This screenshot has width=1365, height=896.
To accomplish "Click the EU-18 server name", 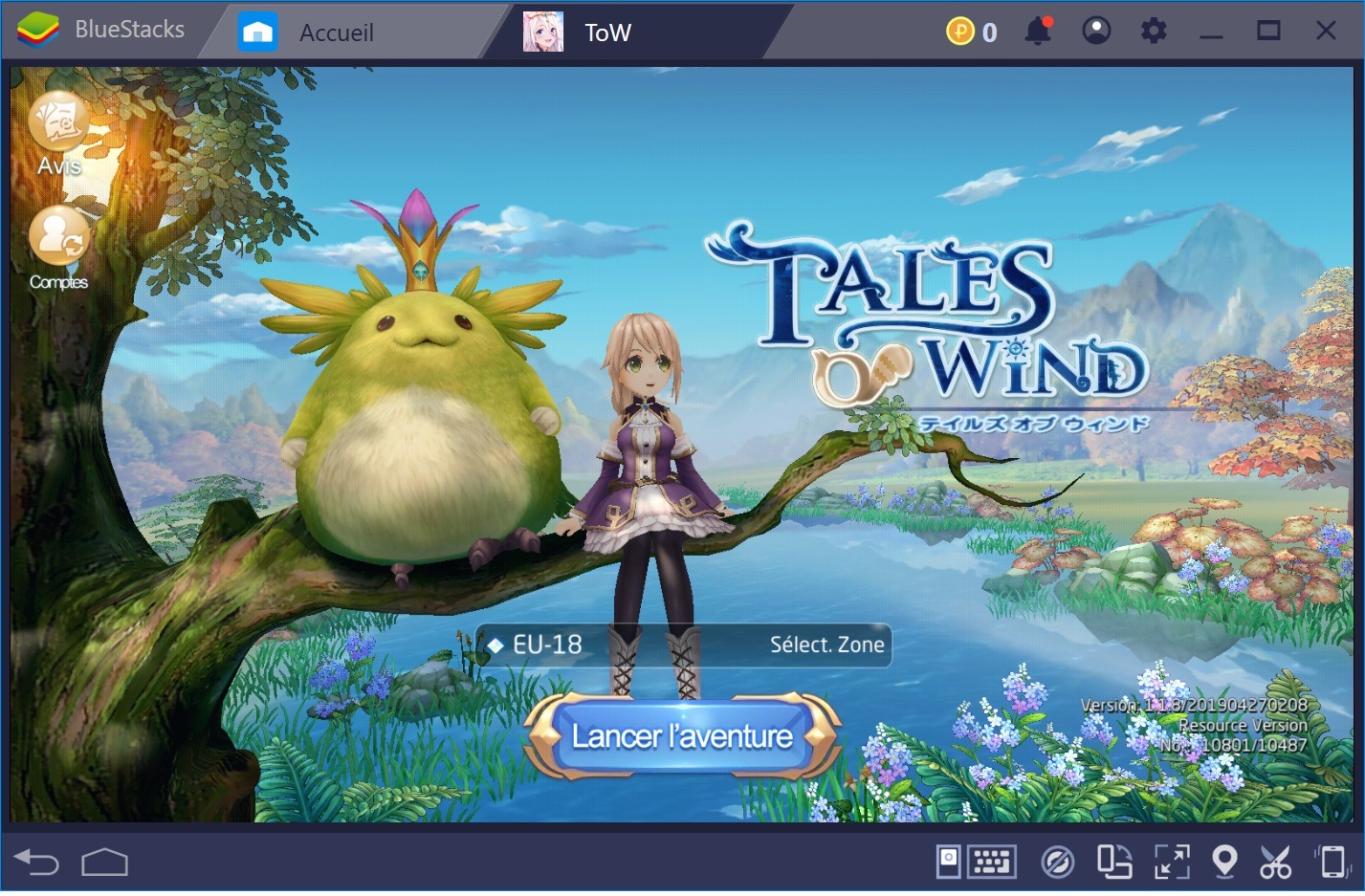I will (x=547, y=645).
